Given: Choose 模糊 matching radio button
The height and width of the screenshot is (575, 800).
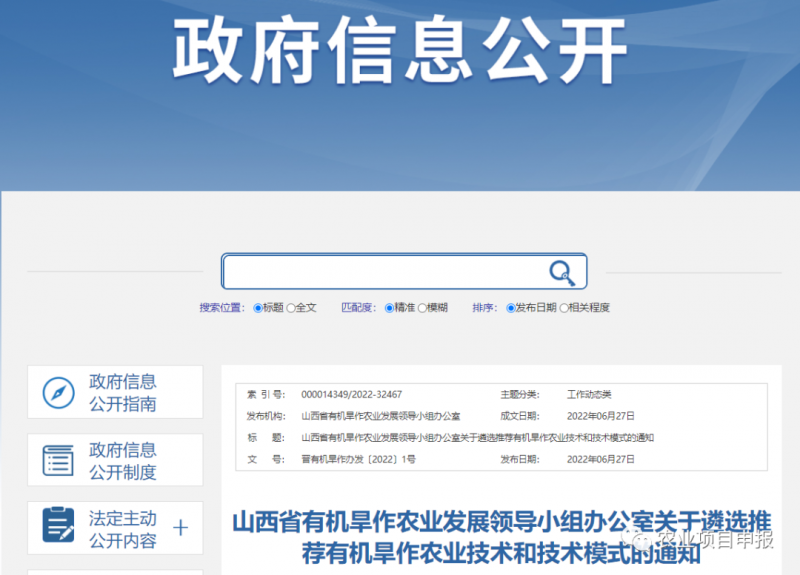Looking at the screenshot, I should (422, 308).
